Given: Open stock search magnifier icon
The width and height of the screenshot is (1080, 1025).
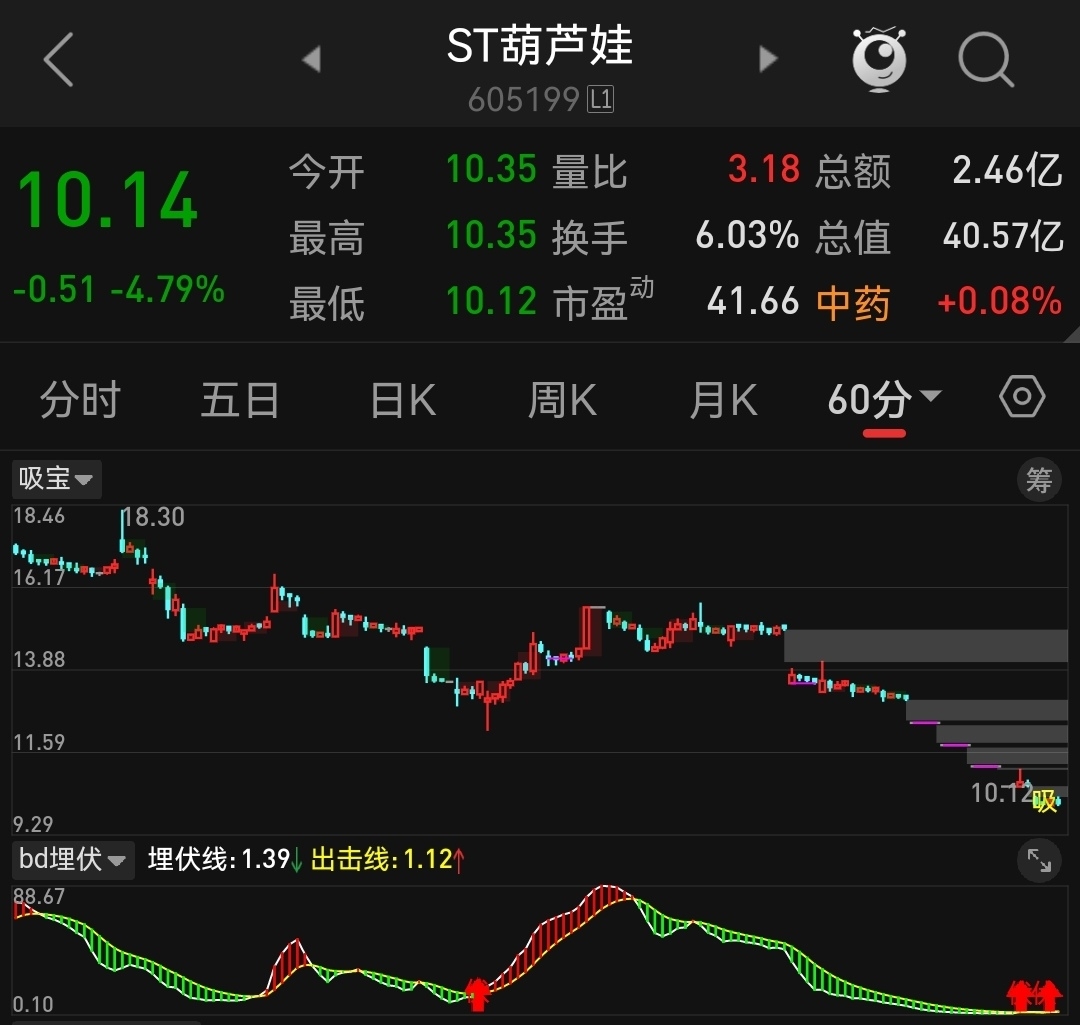Looking at the screenshot, I should (x=986, y=59).
